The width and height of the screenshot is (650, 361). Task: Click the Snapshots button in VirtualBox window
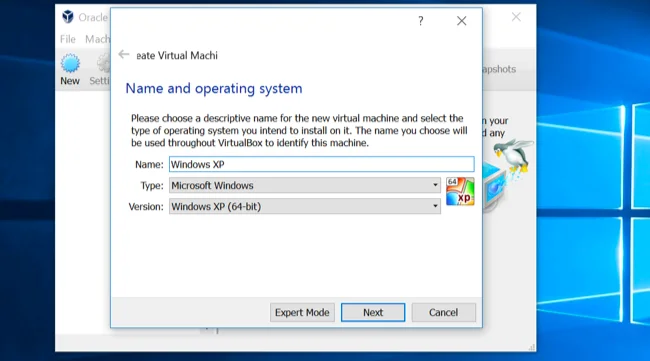(500, 69)
